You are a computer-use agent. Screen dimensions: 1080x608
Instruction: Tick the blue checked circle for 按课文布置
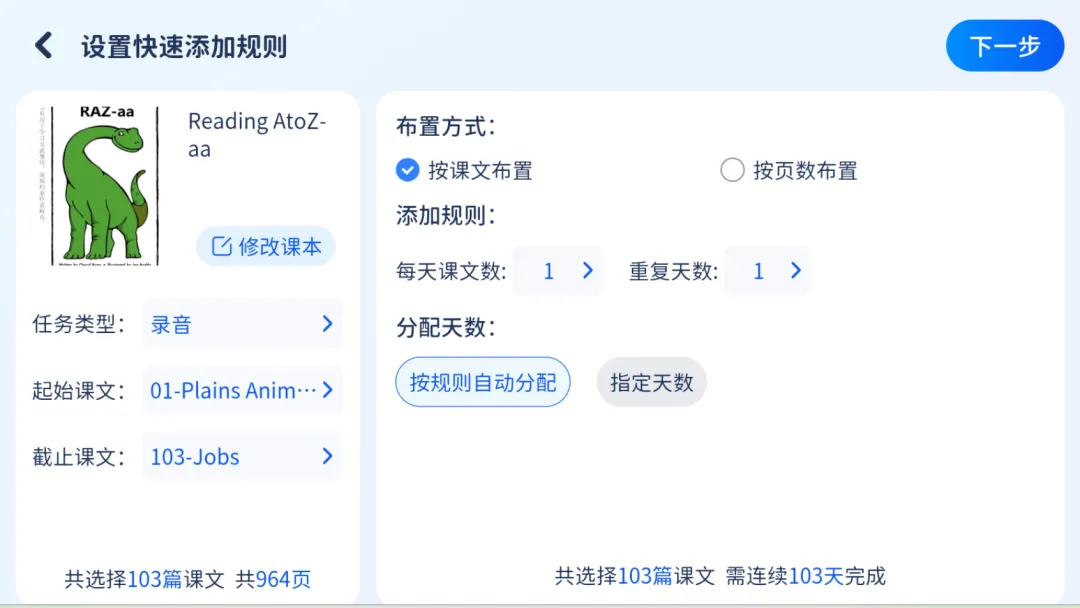(x=407, y=170)
